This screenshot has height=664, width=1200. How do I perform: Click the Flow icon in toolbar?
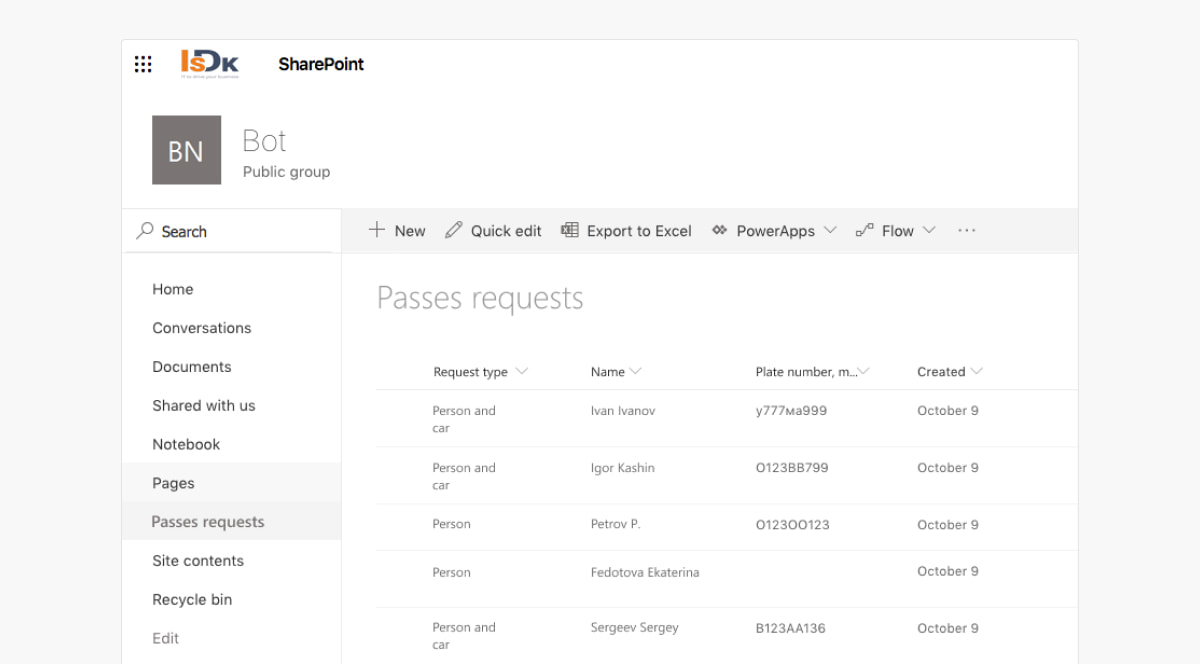pos(865,230)
